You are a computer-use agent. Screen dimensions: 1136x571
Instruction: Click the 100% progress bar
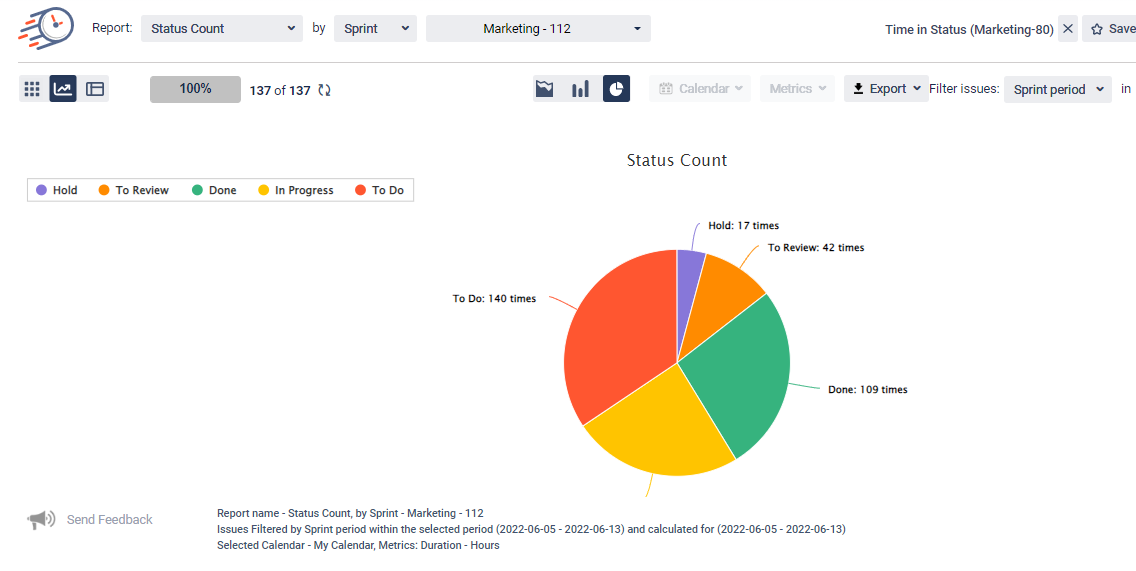tap(196, 89)
